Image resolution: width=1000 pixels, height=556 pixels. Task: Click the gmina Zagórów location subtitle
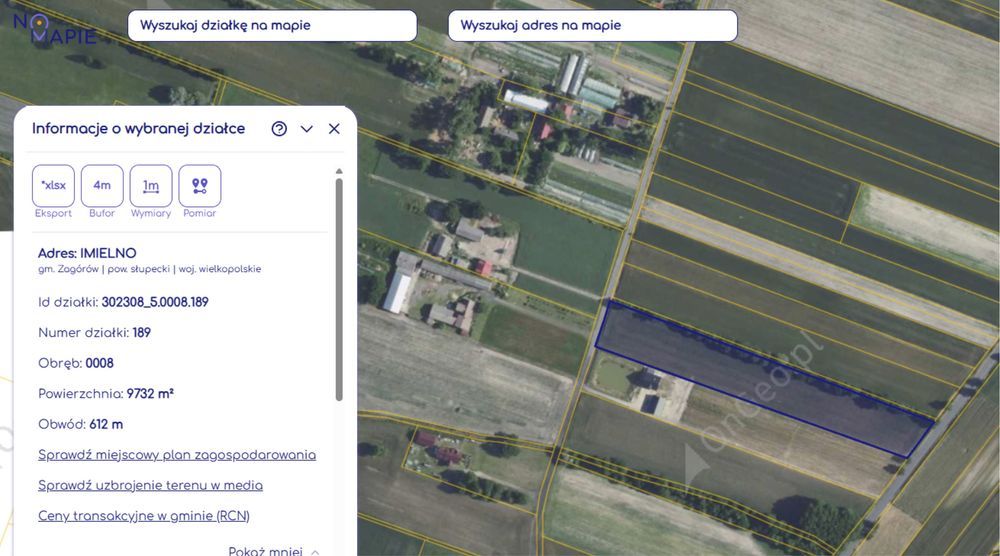tap(150, 269)
